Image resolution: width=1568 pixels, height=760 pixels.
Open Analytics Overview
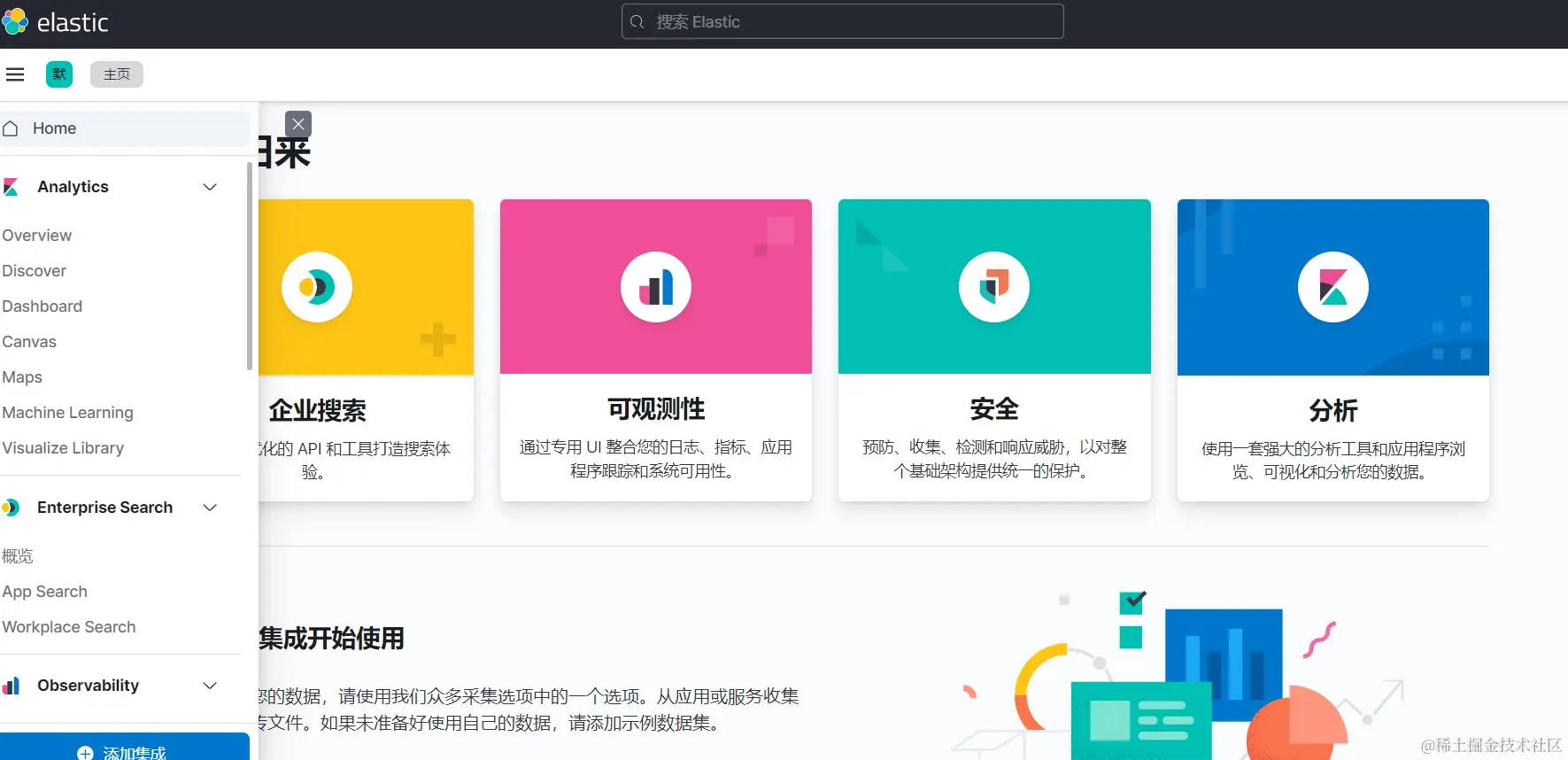click(x=36, y=236)
